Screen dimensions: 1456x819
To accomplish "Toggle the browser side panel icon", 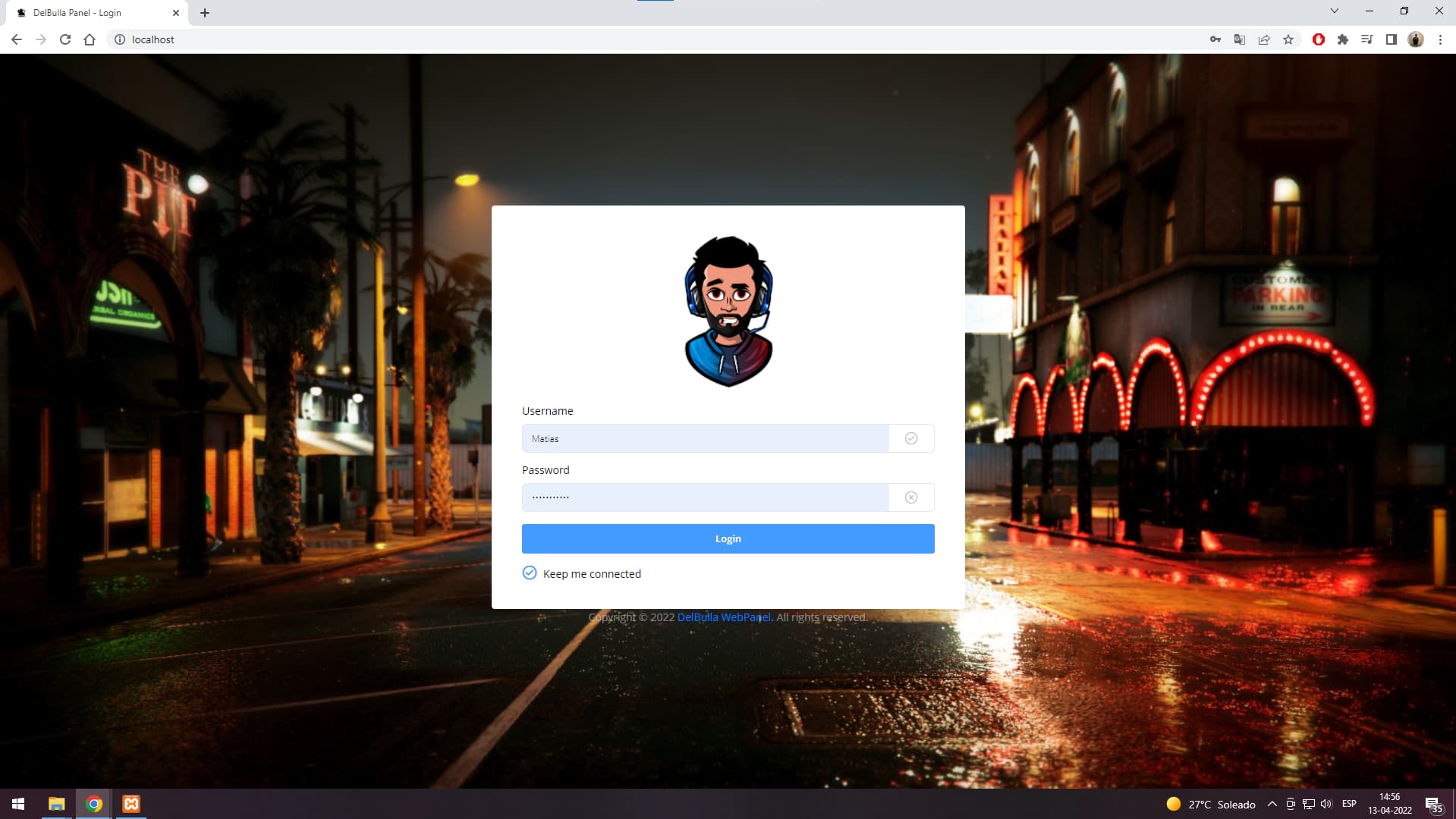I will [x=1392, y=39].
